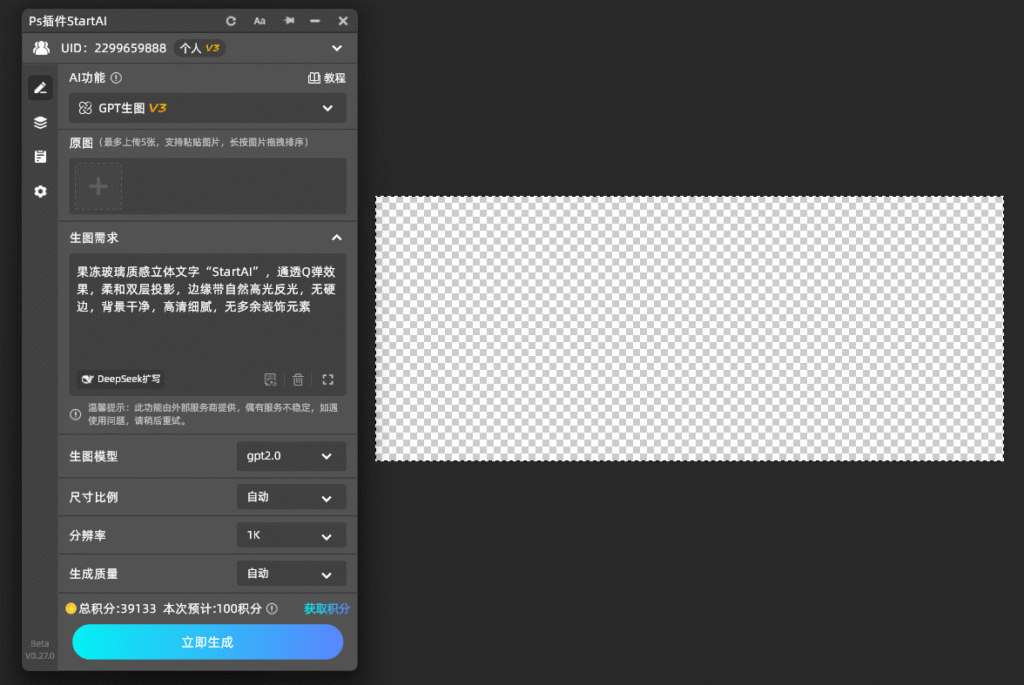Click the Beta V0.27.0 version label
This screenshot has height=685, width=1024.
pyautogui.click(x=40, y=650)
